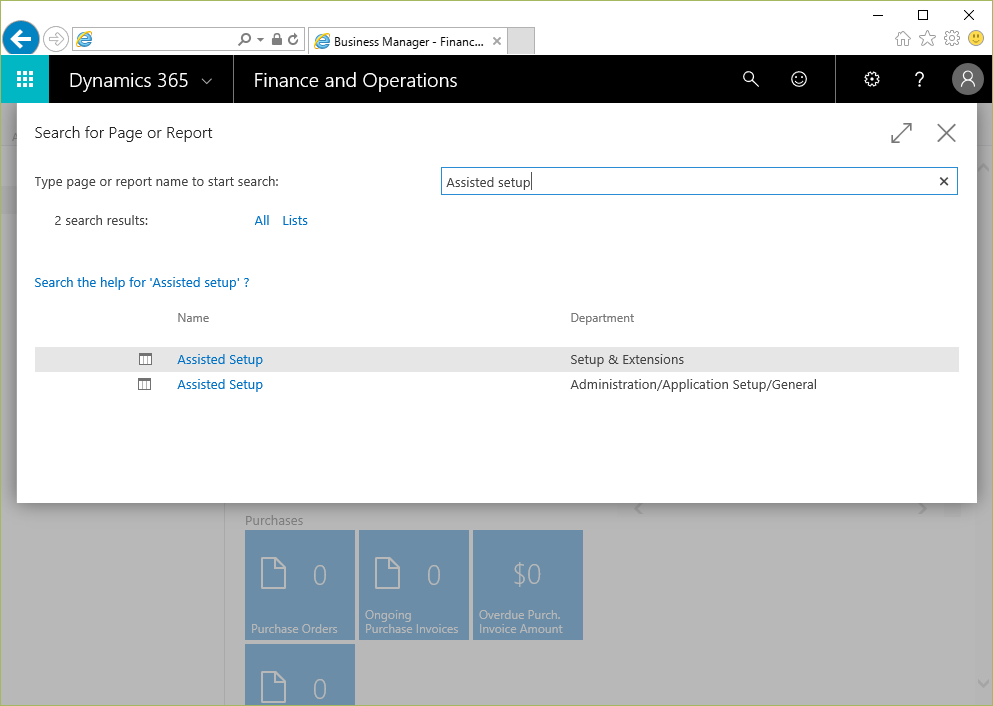The width and height of the screenshot is (993, 706).
Task: Select the Business Manager browser tab
Action: point(408,41)
